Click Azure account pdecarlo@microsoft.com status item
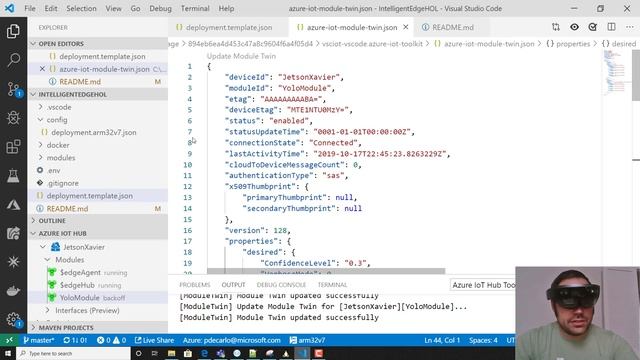 231,340
